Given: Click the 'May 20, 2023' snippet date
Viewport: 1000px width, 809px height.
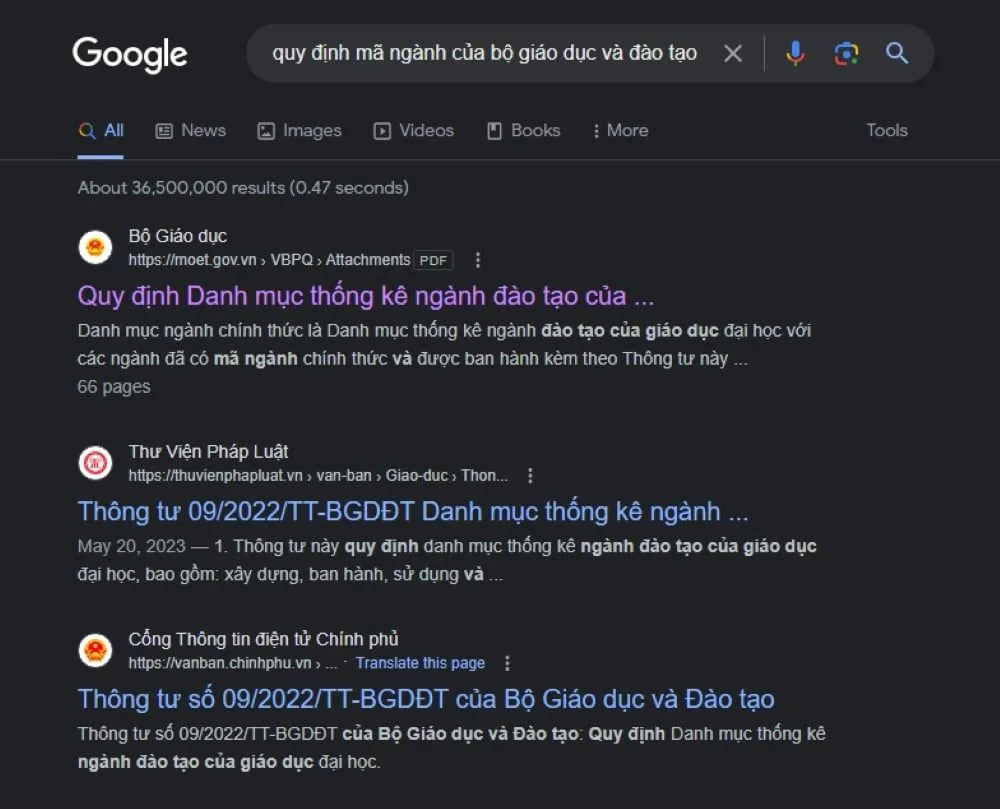Looking at the screenshot, I should point(131,546).
